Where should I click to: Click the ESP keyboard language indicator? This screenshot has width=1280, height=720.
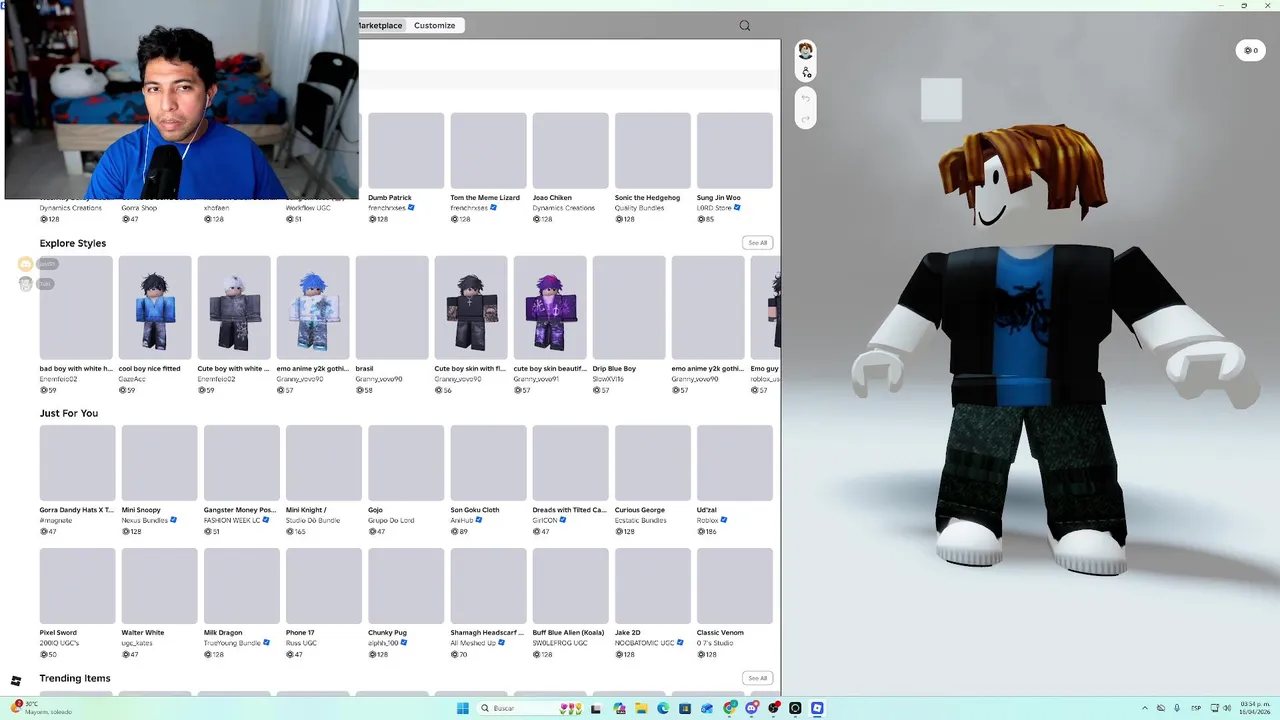point(1196,708)
